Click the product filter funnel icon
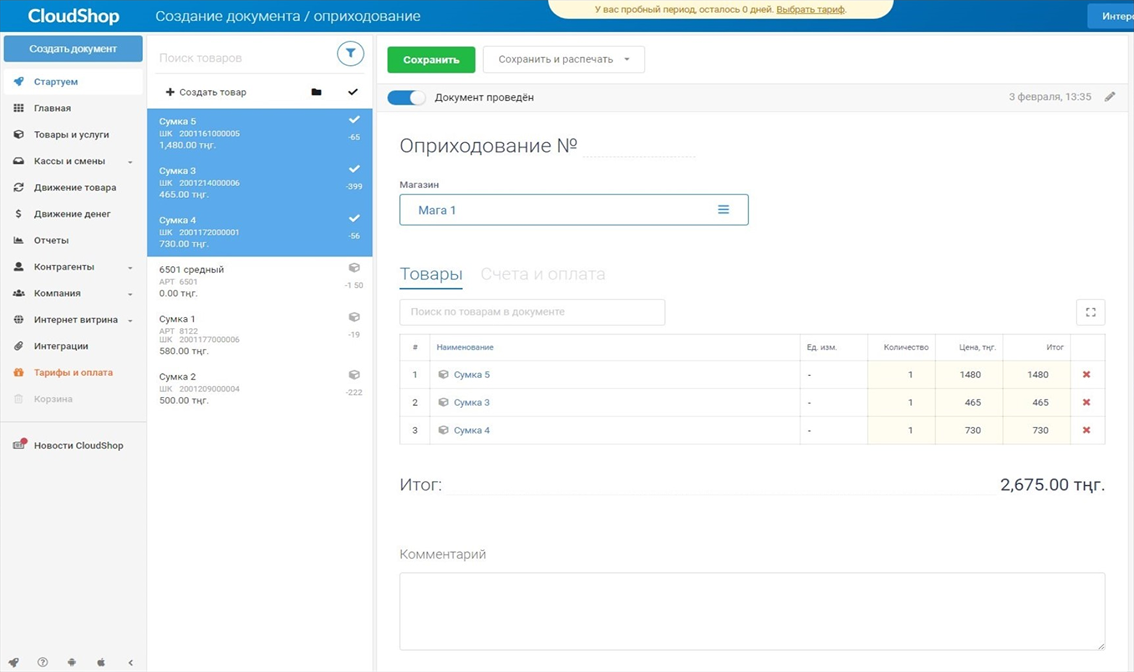Viewport: 1134px width, 672px height. (350, 54)
